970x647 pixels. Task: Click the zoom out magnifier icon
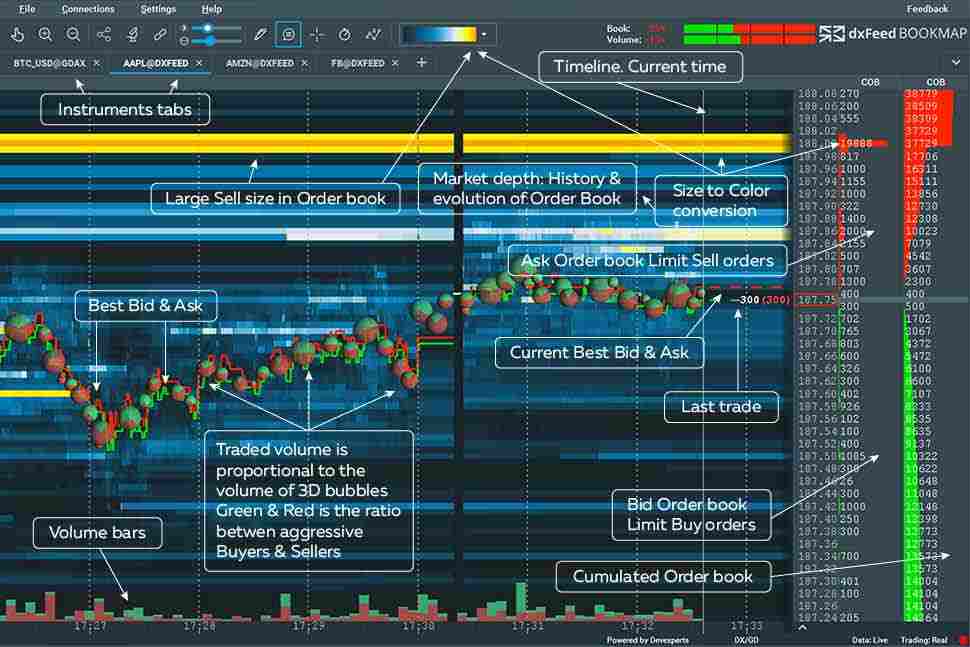73,34
